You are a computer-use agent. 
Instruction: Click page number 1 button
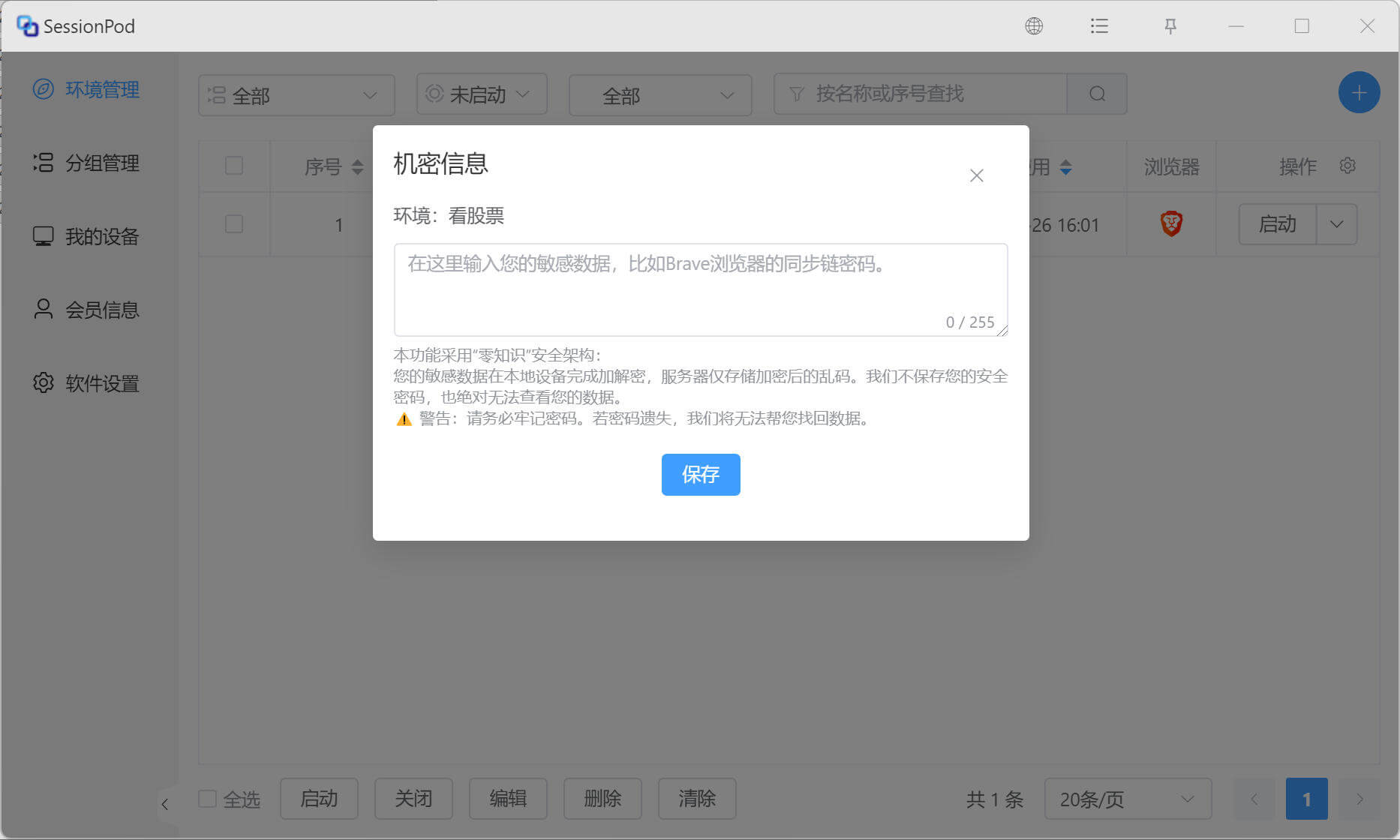tap(1306, 799)
